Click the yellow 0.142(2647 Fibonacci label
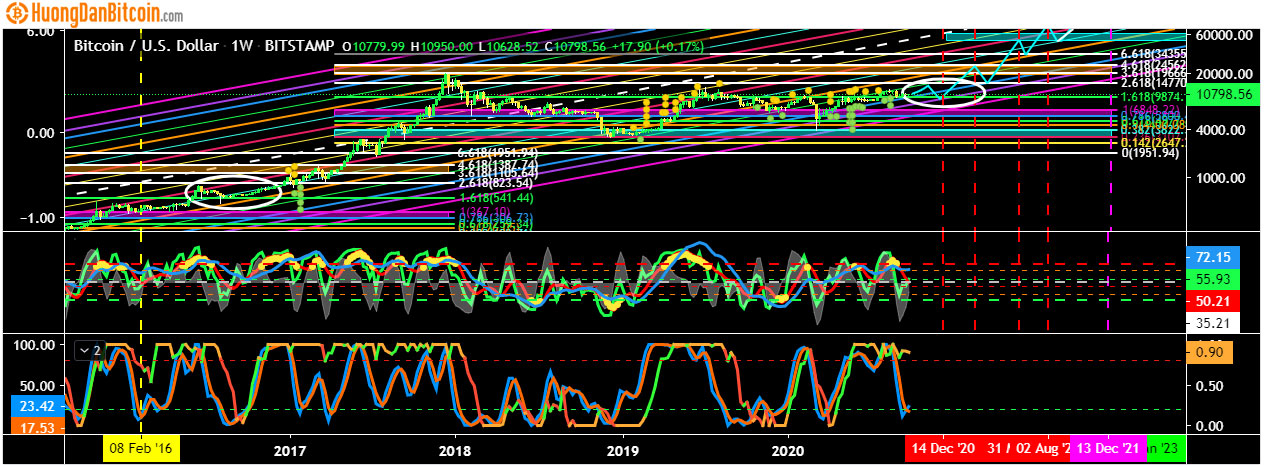Viewport: 1264px width, 467px height. coord(1152,142)
